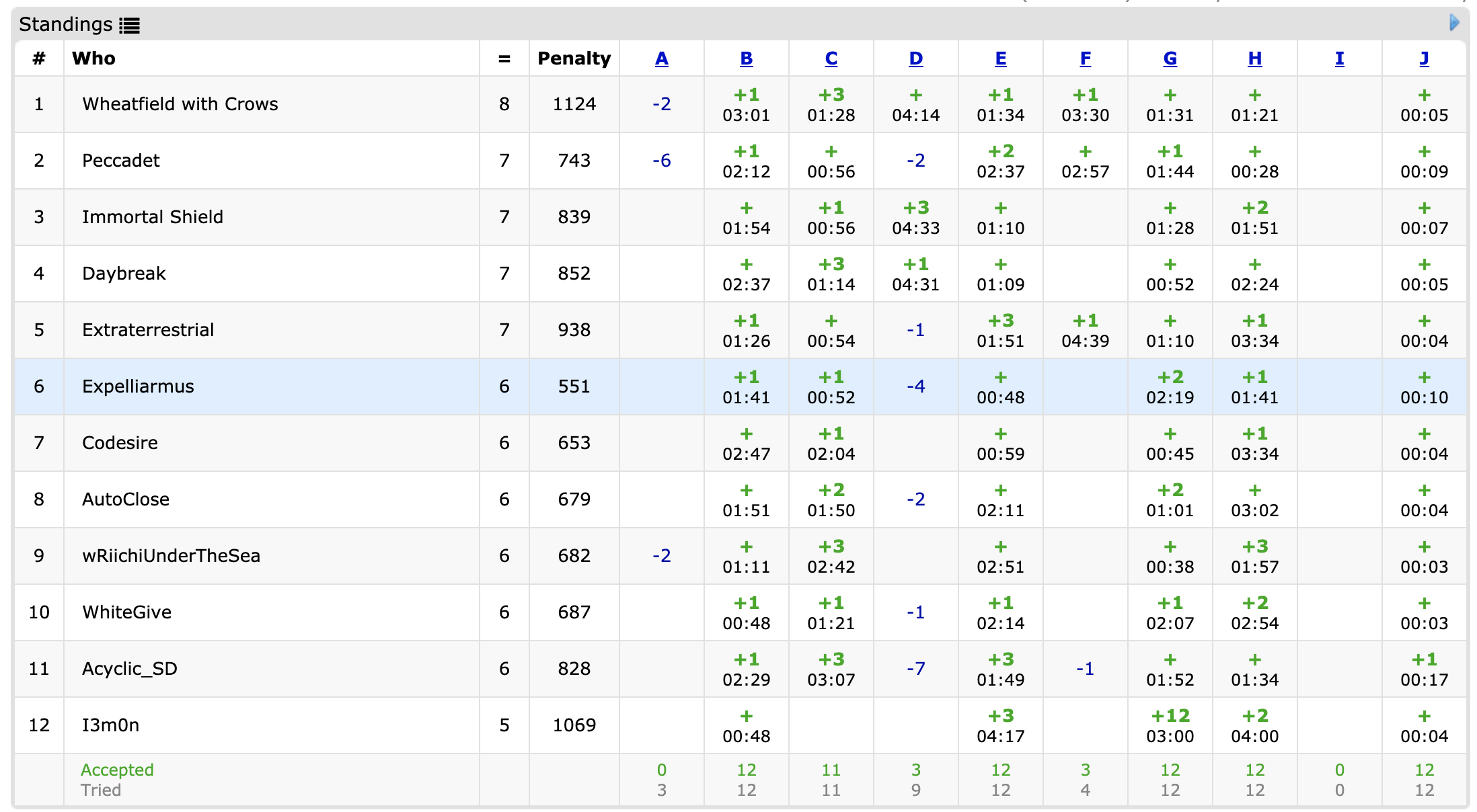Click team name Wheatfield with Crows
This screenshot has height=812, width=1477.
point(180,104)
